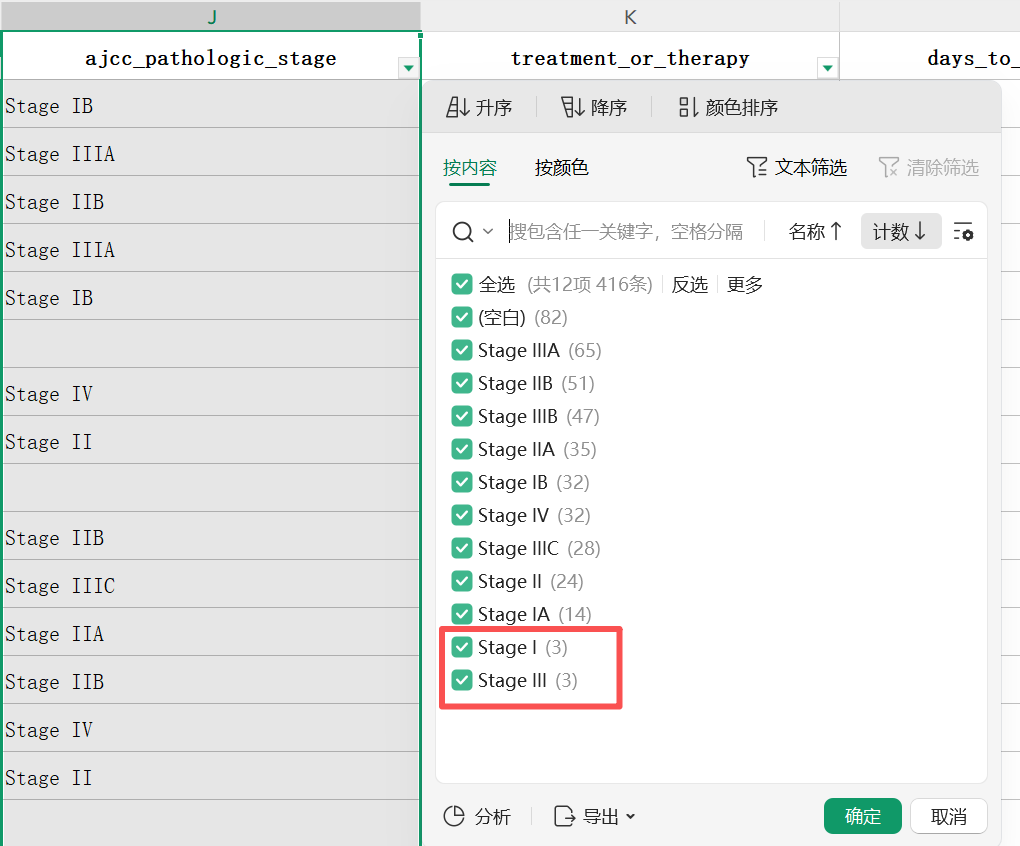This screenshot has height=846, width=1020.
Task: Toggle the Stage IIIA checkbox
Action: click(x=461, y=350)
